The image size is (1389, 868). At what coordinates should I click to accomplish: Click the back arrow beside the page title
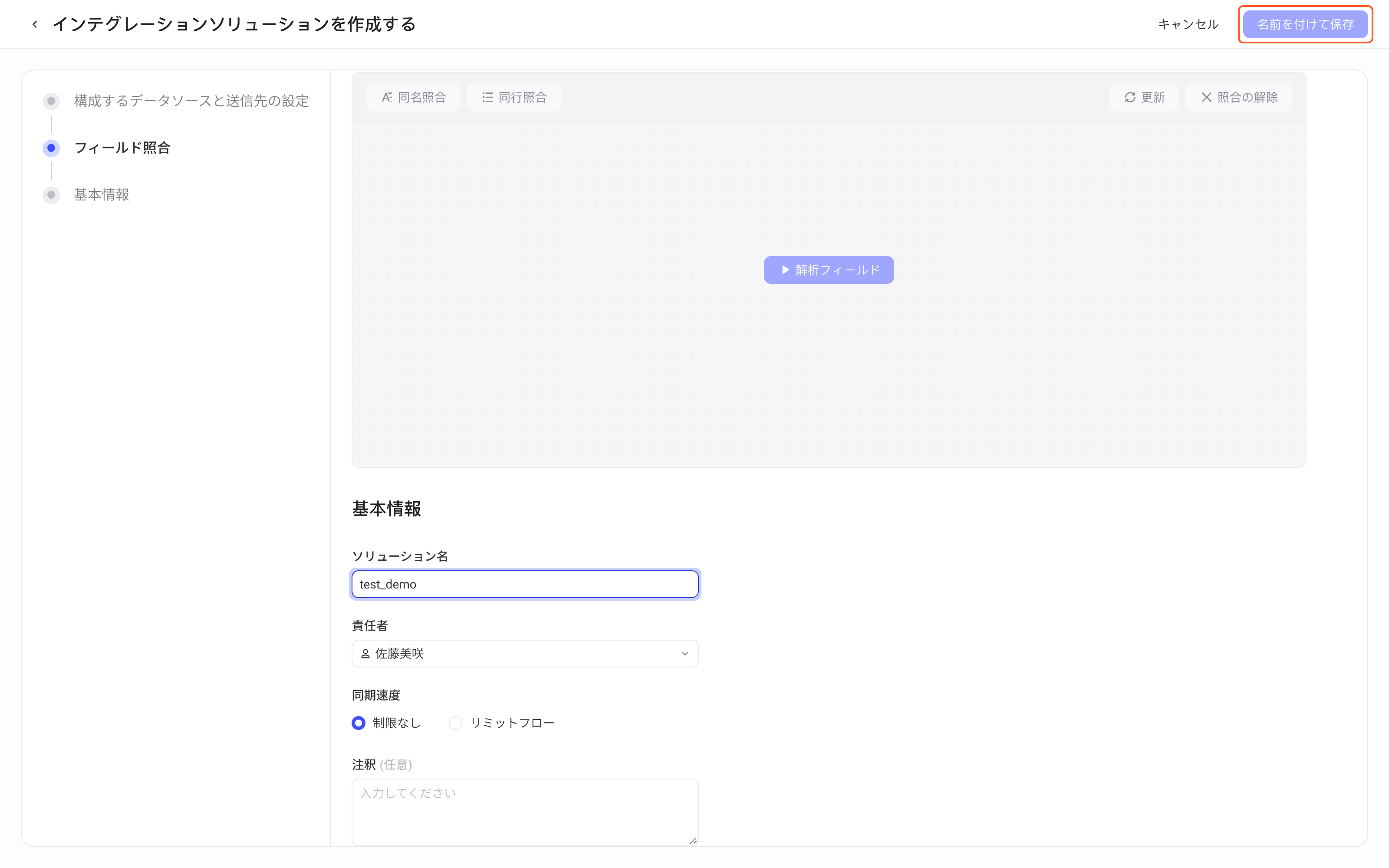pos(35,24)
